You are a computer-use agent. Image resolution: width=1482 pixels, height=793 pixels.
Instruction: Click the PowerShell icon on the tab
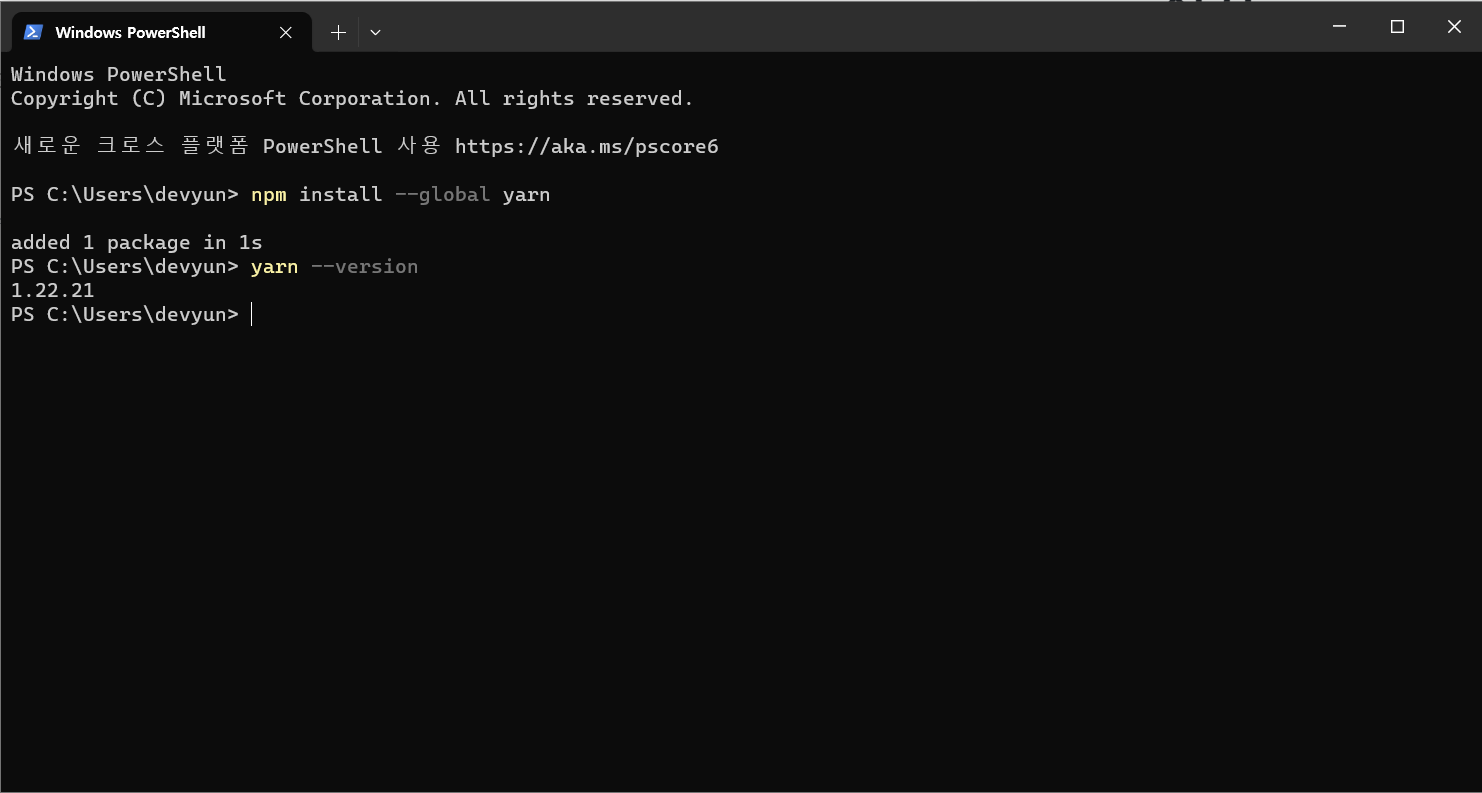33,32
